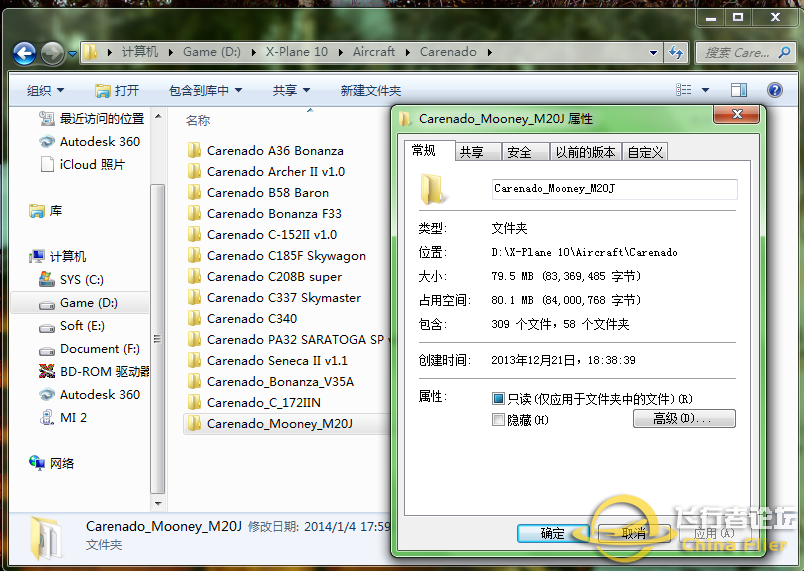The height and width of the screenshot is (571, 804).
Task: Enable the 隐藏 hidden checkbox
Action: (x=499, y=420)
